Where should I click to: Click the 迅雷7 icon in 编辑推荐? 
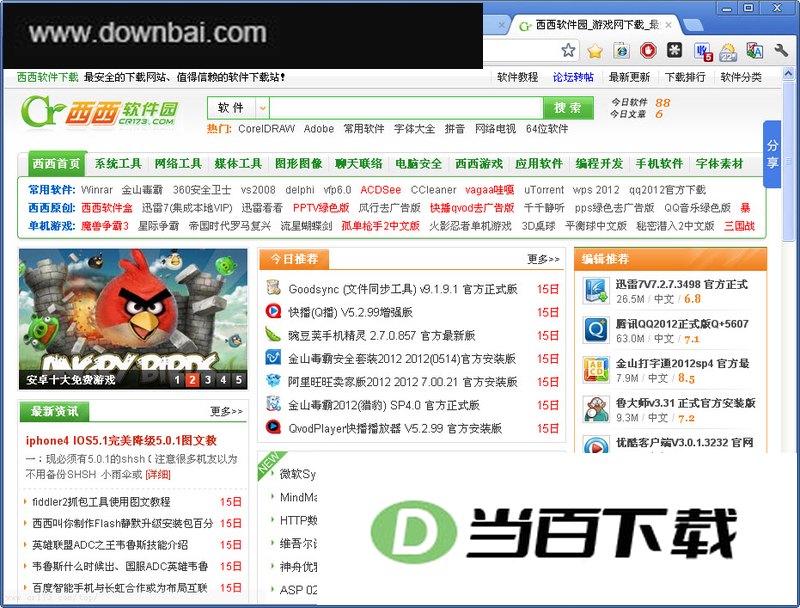point(596,291)
